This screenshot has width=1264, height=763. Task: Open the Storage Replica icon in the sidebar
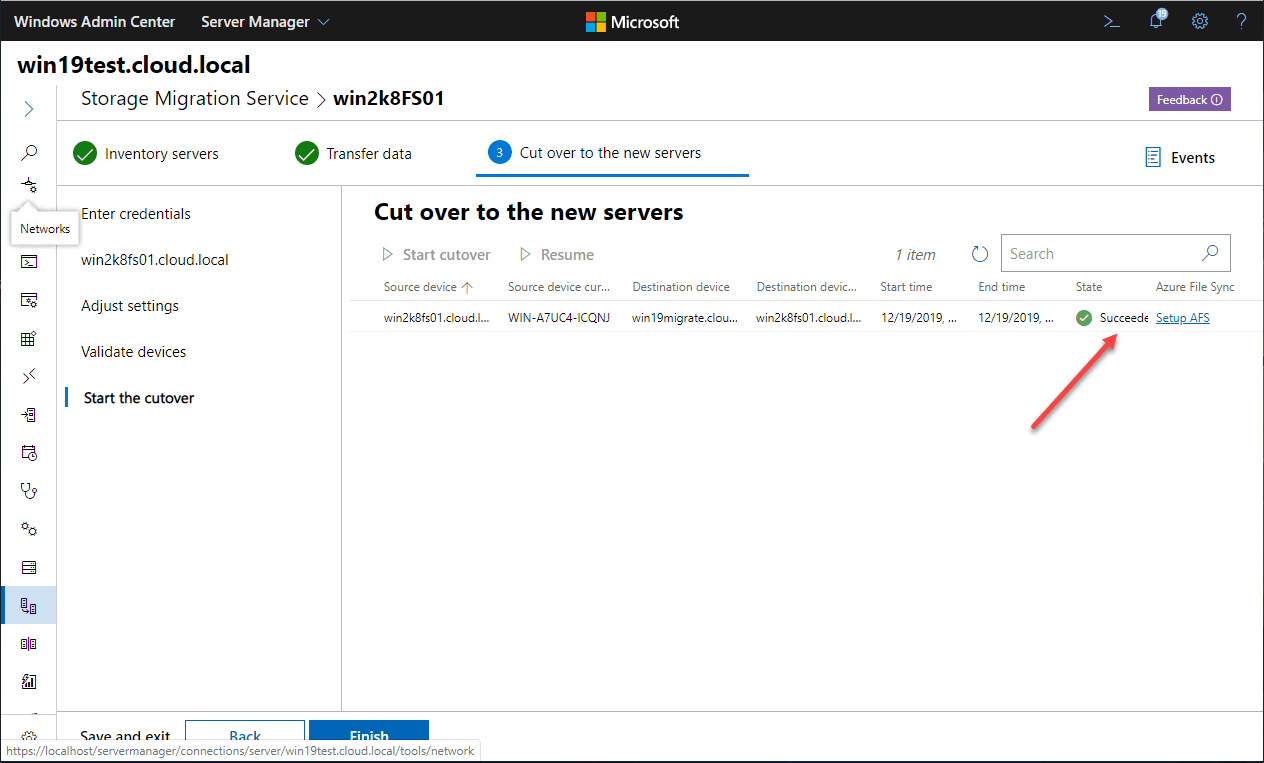point(29,644)
